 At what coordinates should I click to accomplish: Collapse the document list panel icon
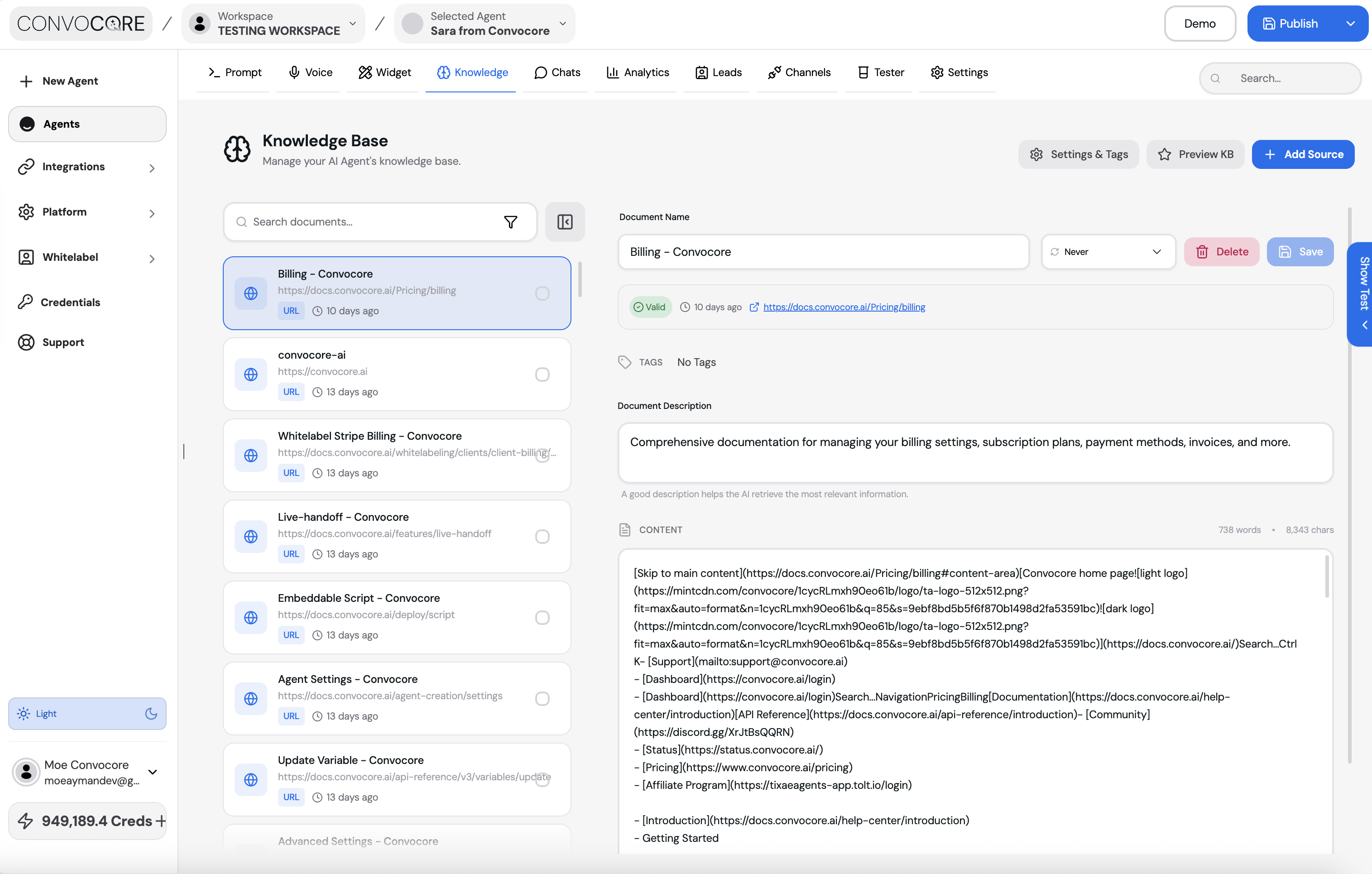(x=565, y=221)
